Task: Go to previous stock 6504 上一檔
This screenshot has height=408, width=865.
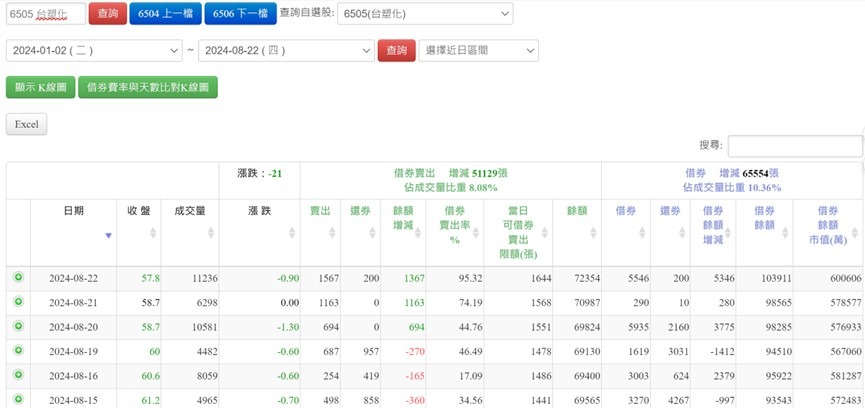Action: click(165, 14)
